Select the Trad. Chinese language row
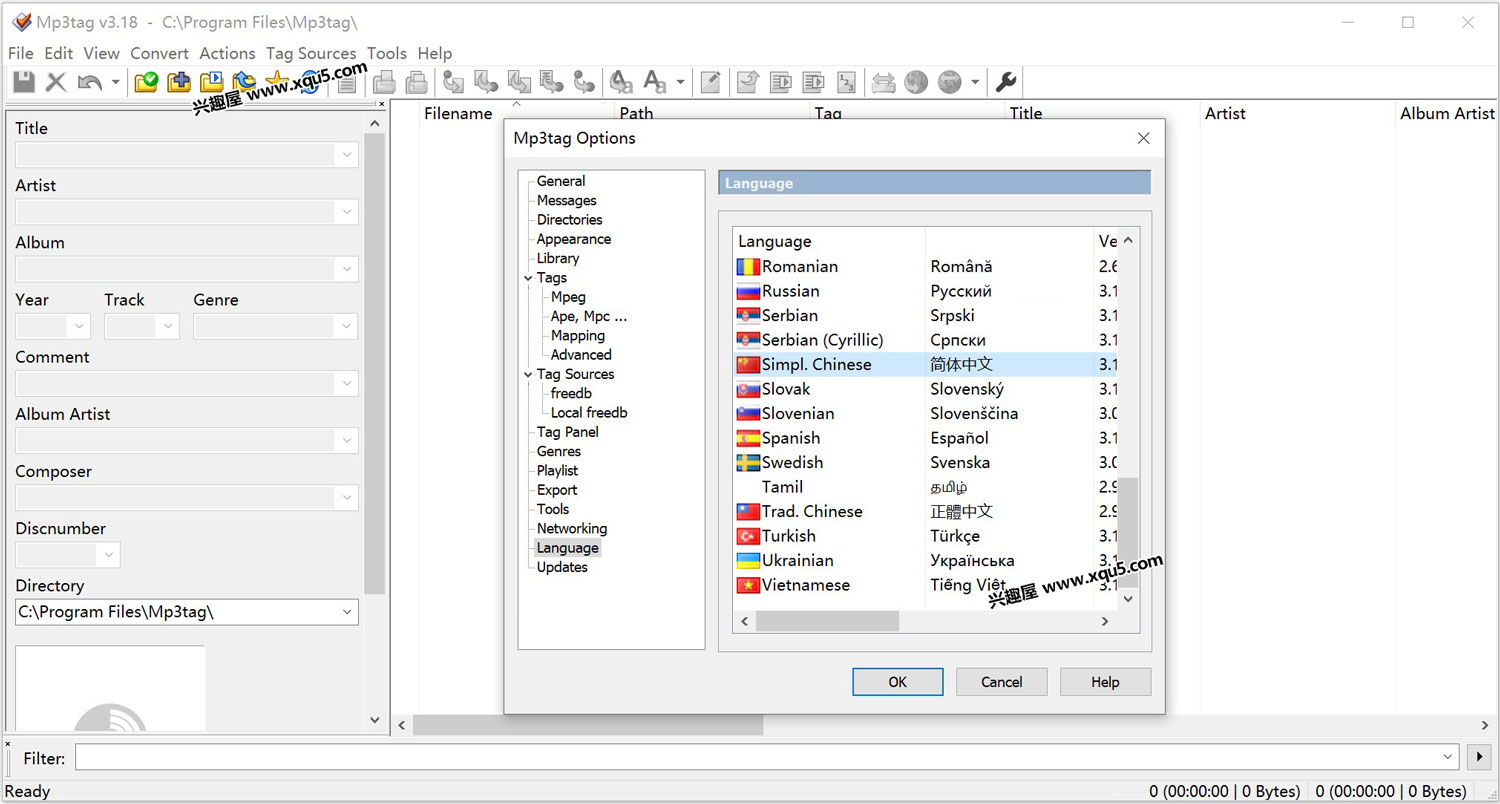Screen dimensions: 1500x804 (926, 511)
